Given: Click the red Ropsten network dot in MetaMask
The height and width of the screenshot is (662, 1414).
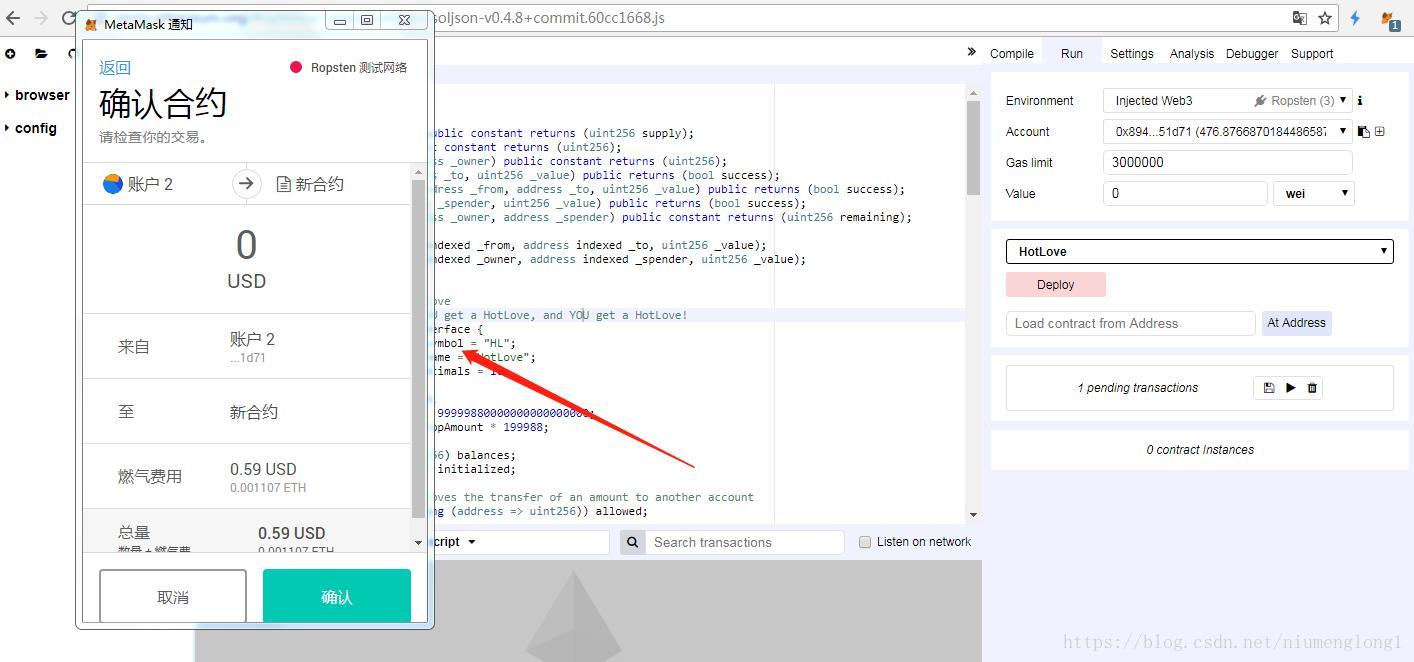Looking at the screenshot, I should 296,67.
